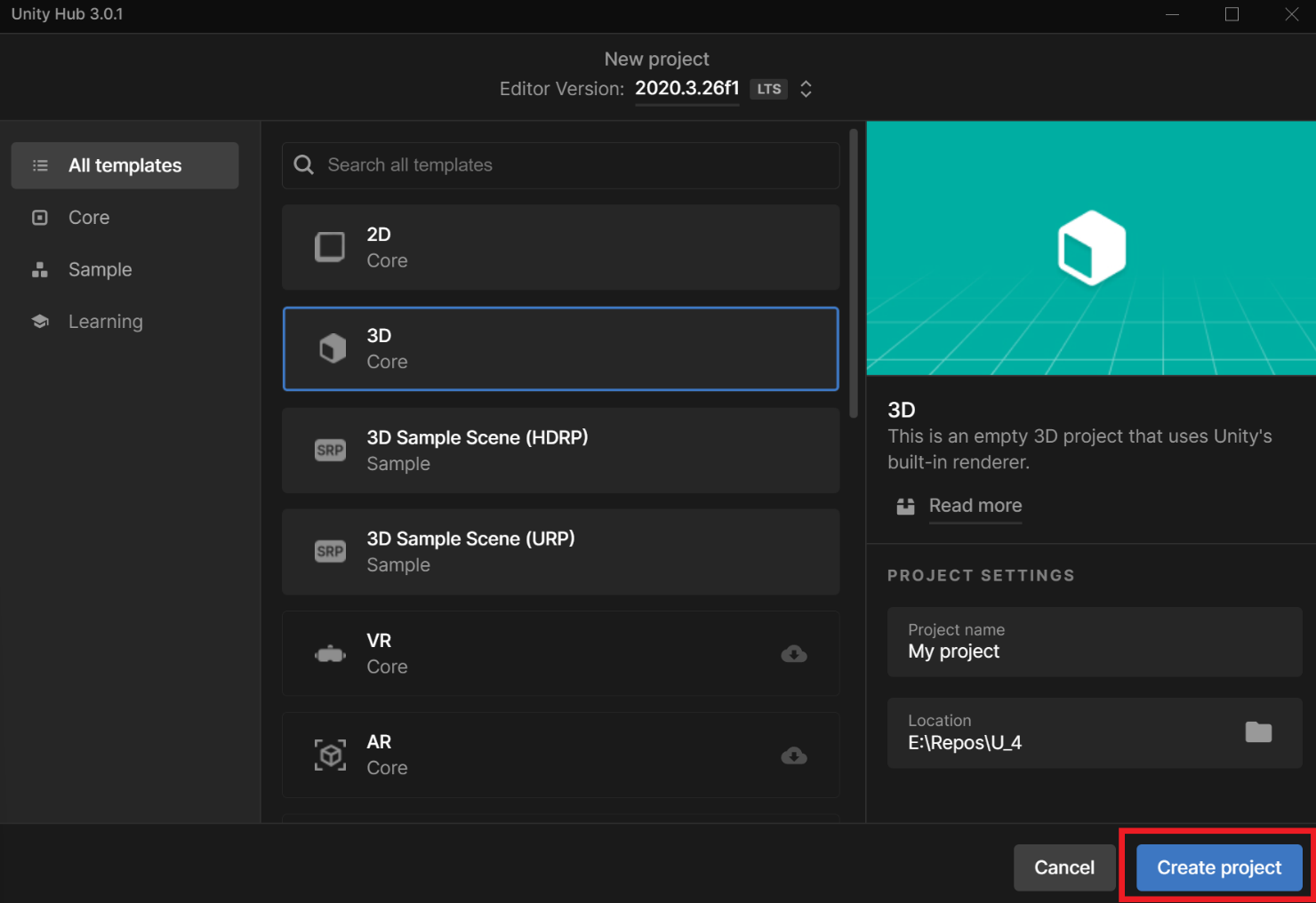Screen dimensions: 1316x903
Task: Click the Cancel button
Action: 1064,867
